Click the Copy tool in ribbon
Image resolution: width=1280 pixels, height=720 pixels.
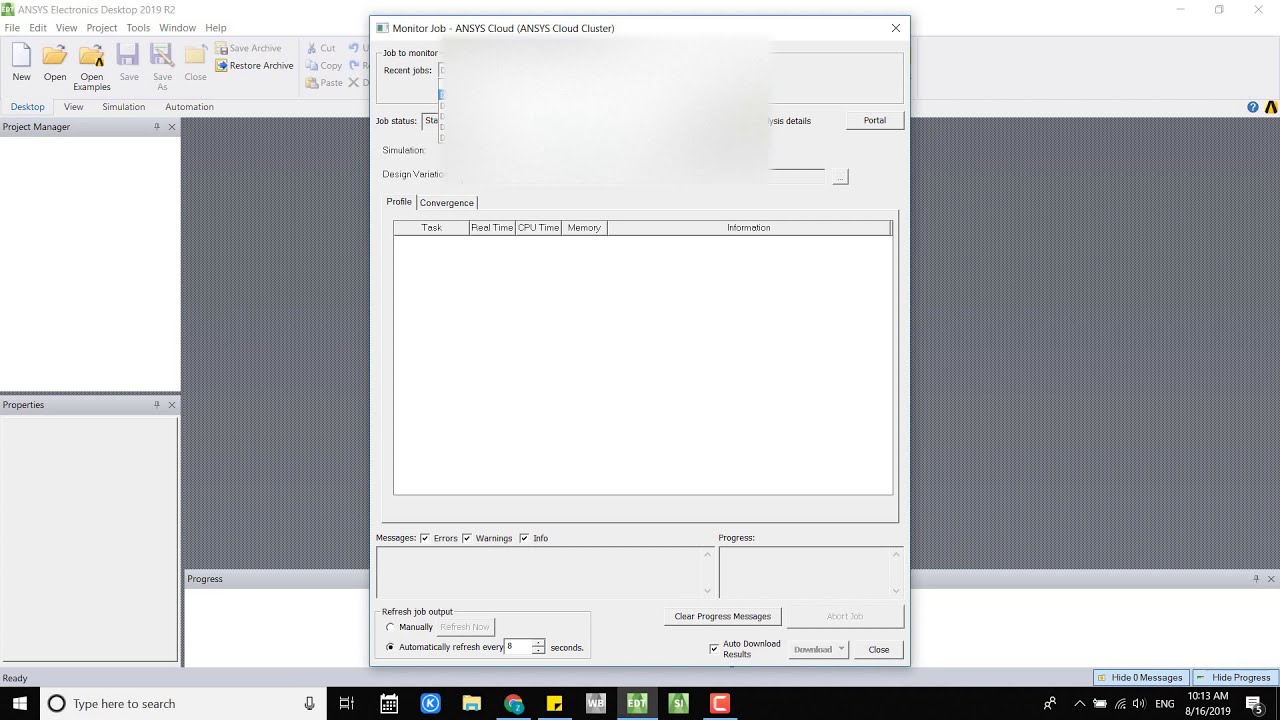pos(324,65)
